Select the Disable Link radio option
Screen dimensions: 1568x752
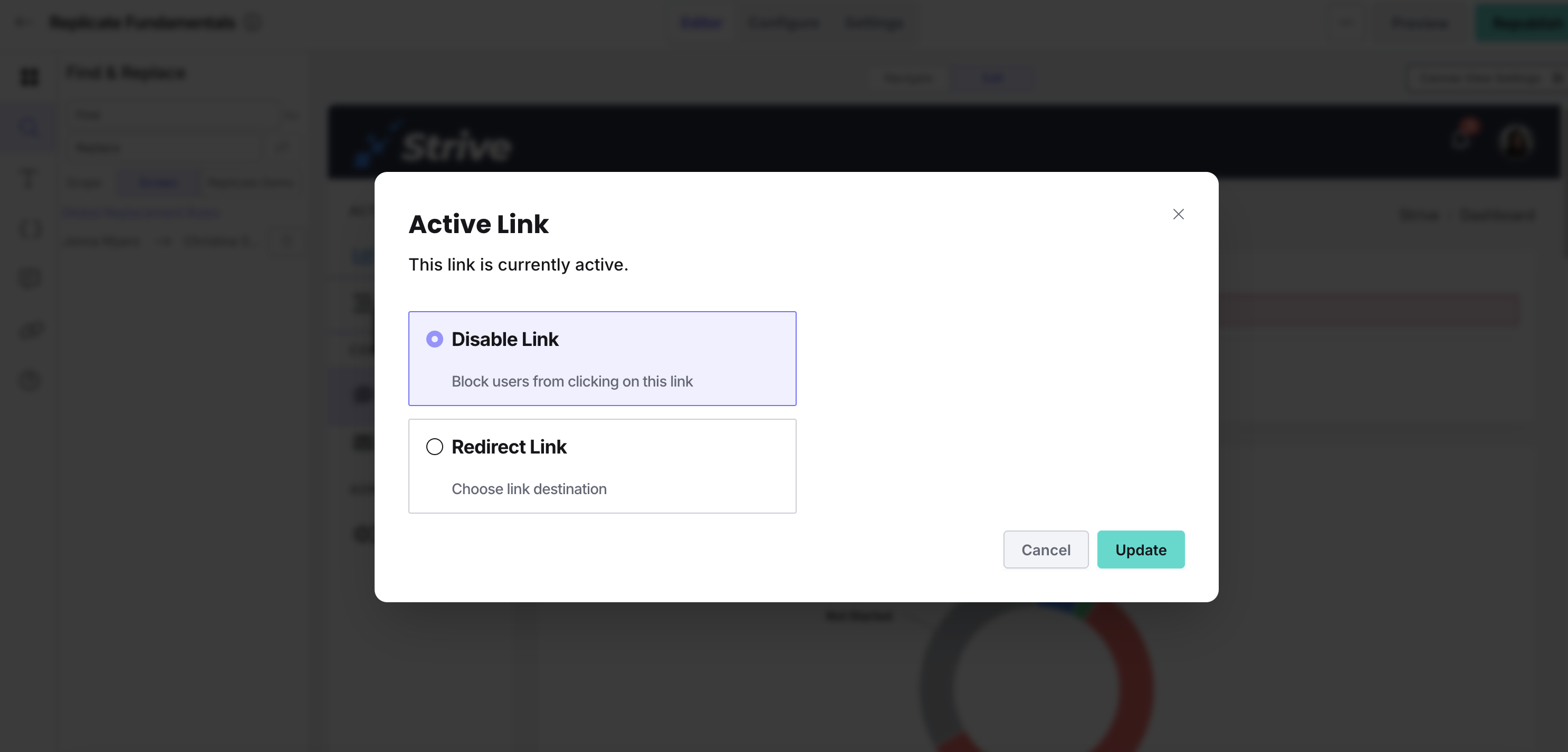pos(434,339)
